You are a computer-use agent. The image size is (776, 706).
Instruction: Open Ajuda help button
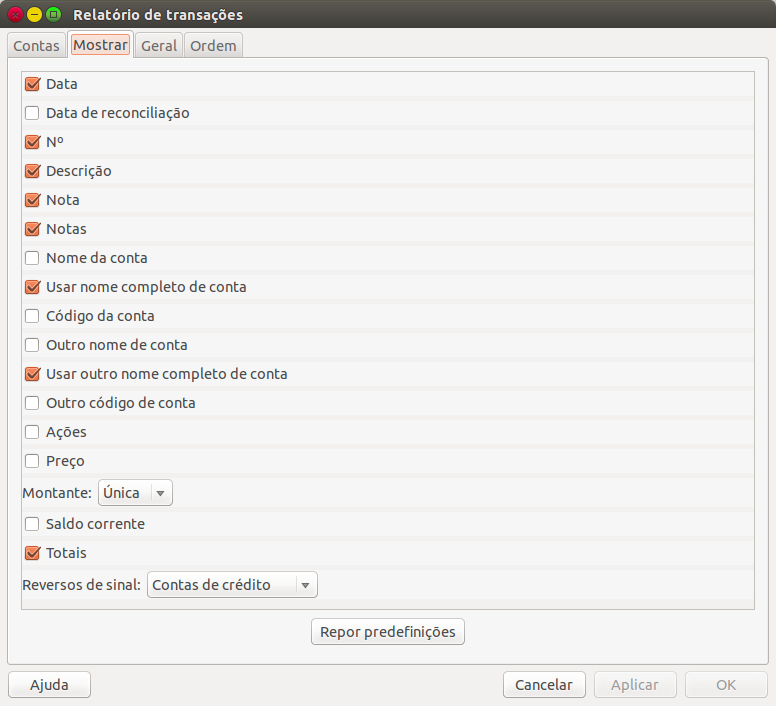49,685
